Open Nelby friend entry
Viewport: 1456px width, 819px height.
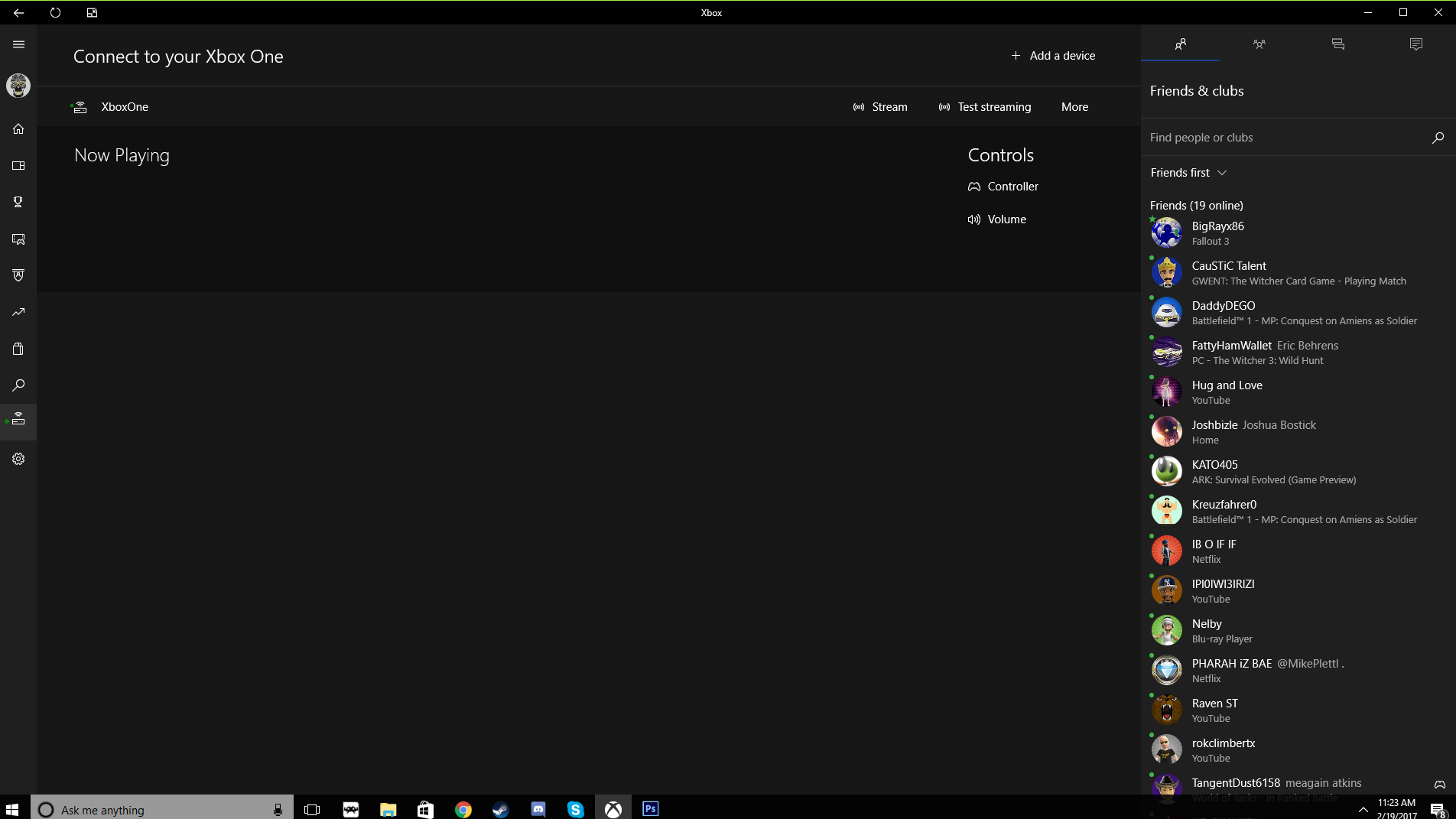tap(1298, 631)
